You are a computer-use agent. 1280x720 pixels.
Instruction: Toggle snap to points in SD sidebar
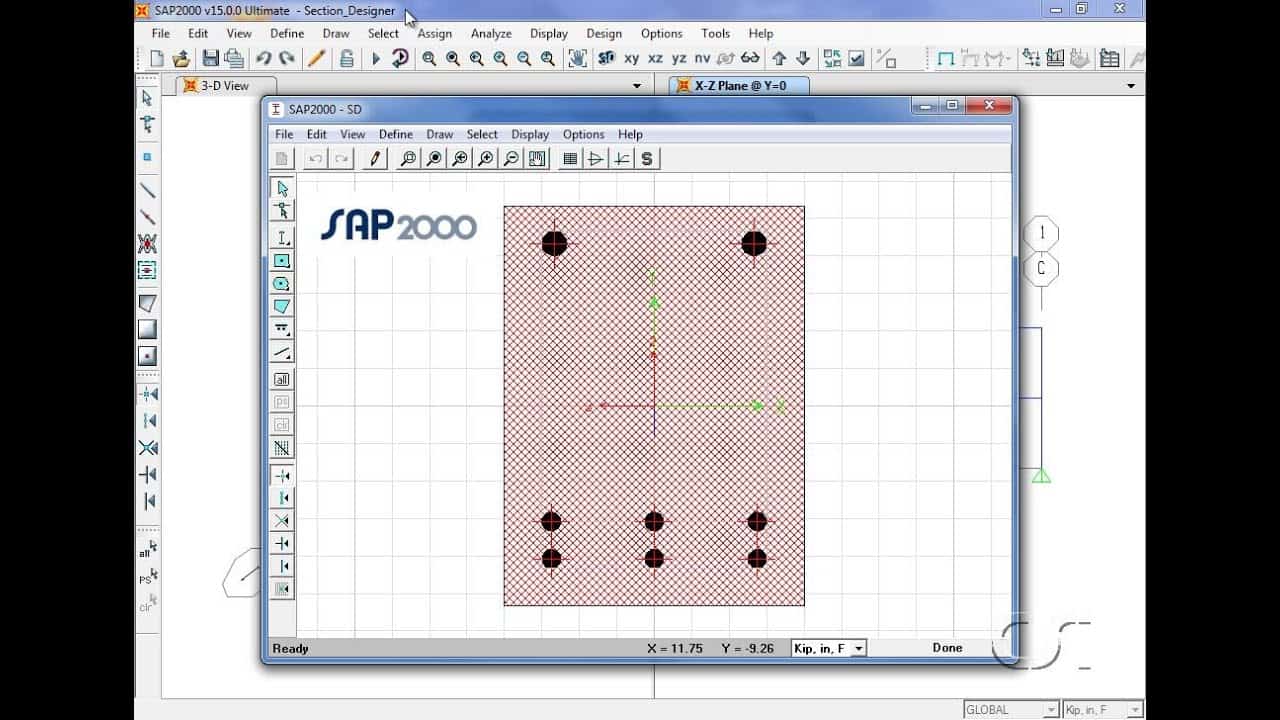(x=282, y=476)
